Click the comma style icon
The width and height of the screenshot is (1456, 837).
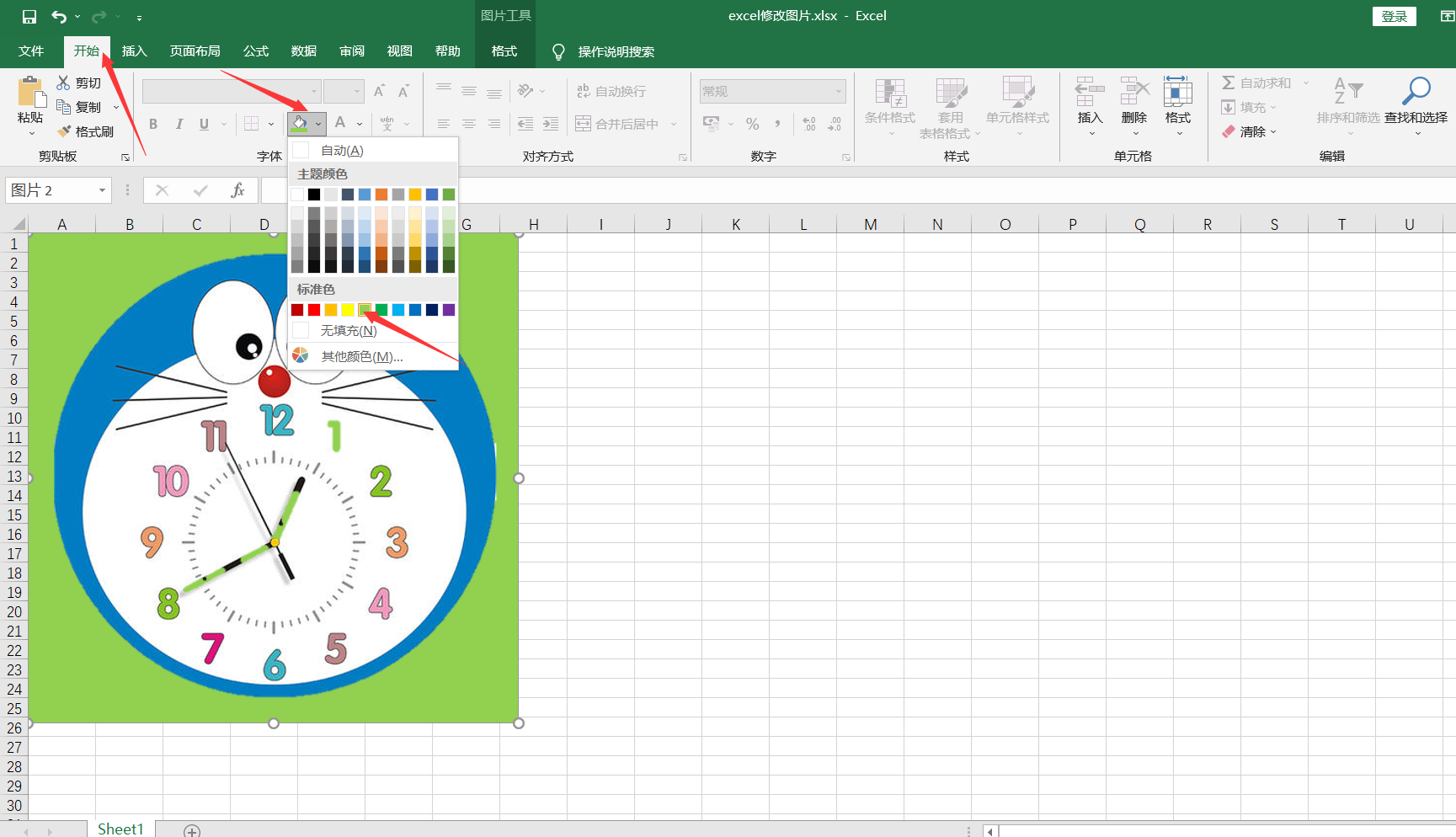(x=777, y=124)
